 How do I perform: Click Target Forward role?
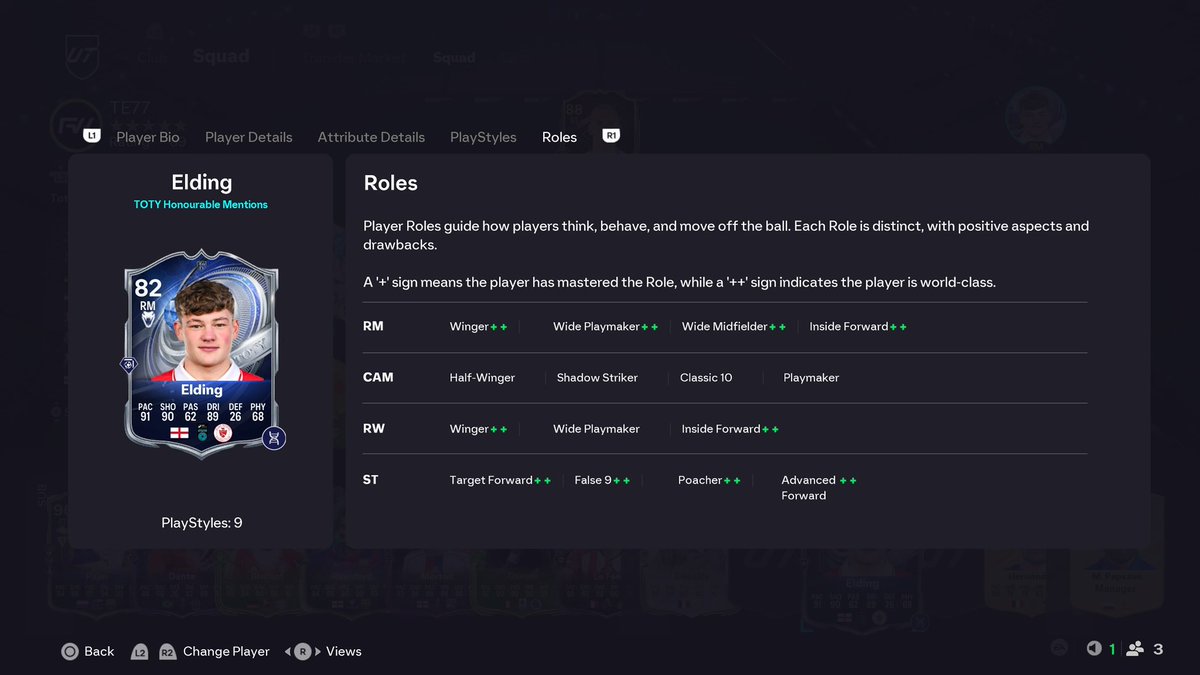pos(500,481)
